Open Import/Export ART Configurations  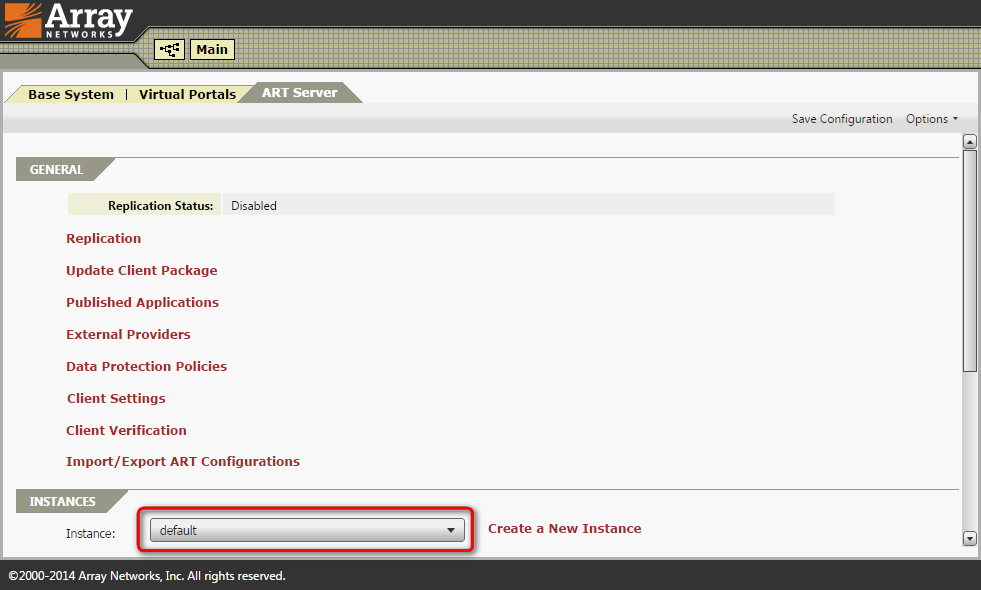(183, 461)
